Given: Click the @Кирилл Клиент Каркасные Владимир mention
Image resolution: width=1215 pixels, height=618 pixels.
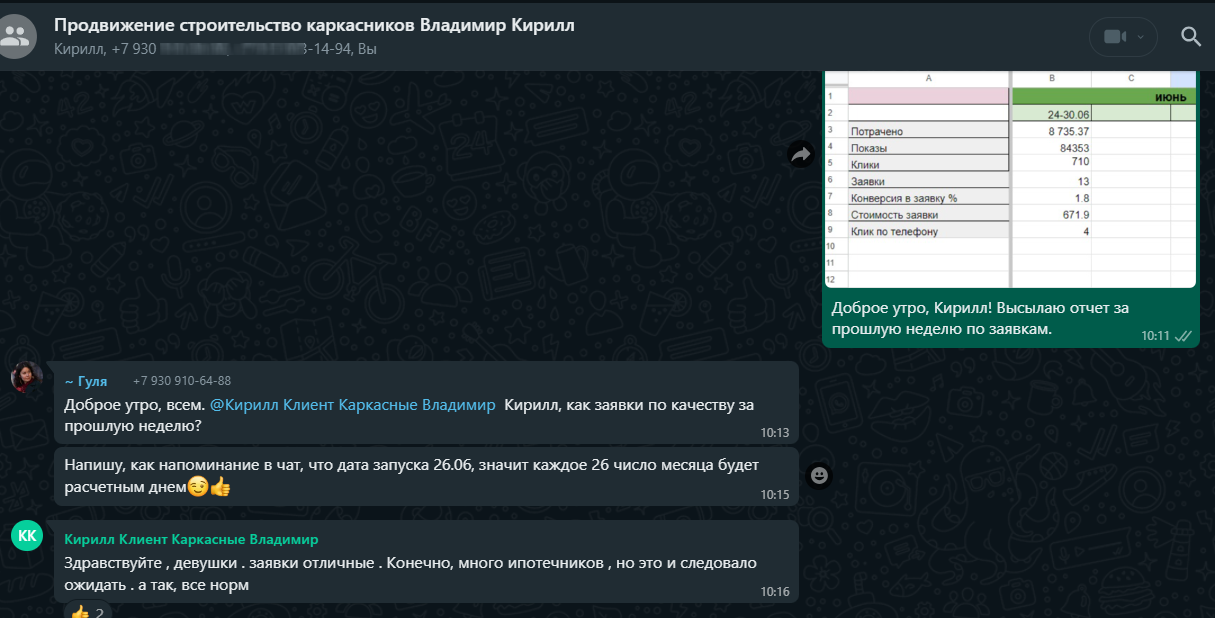Looking at the screenshot, I should coord(352,405).
